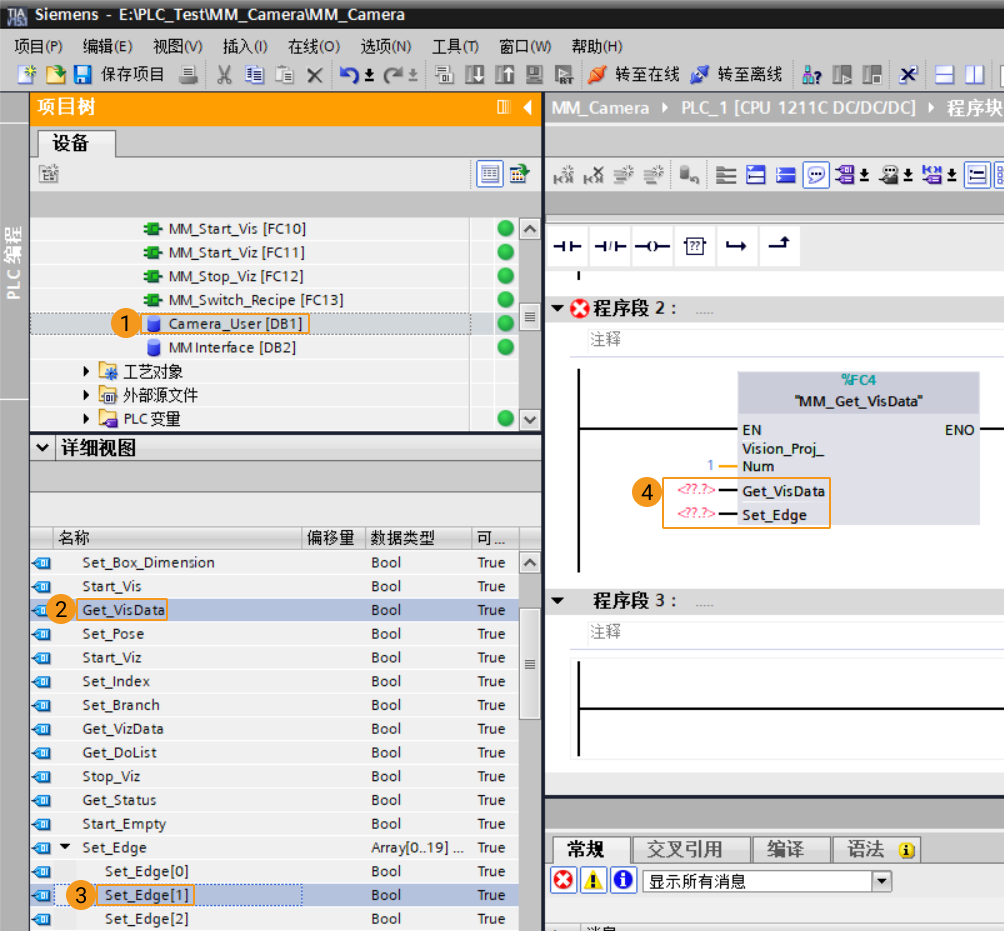Collapse the 详细视图 panel
The width and height of the screenshot is (1004, 931).
(42, 447)
